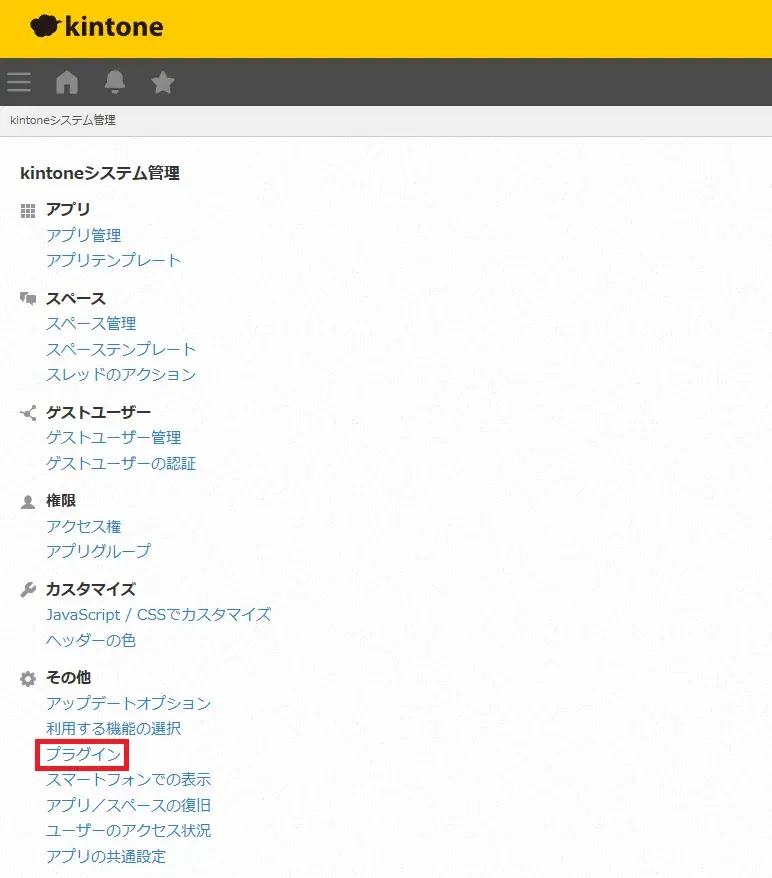The height and width of the screenshot is (878, 772).
Task: Click the スペース section heading
Action: [76, 298]
